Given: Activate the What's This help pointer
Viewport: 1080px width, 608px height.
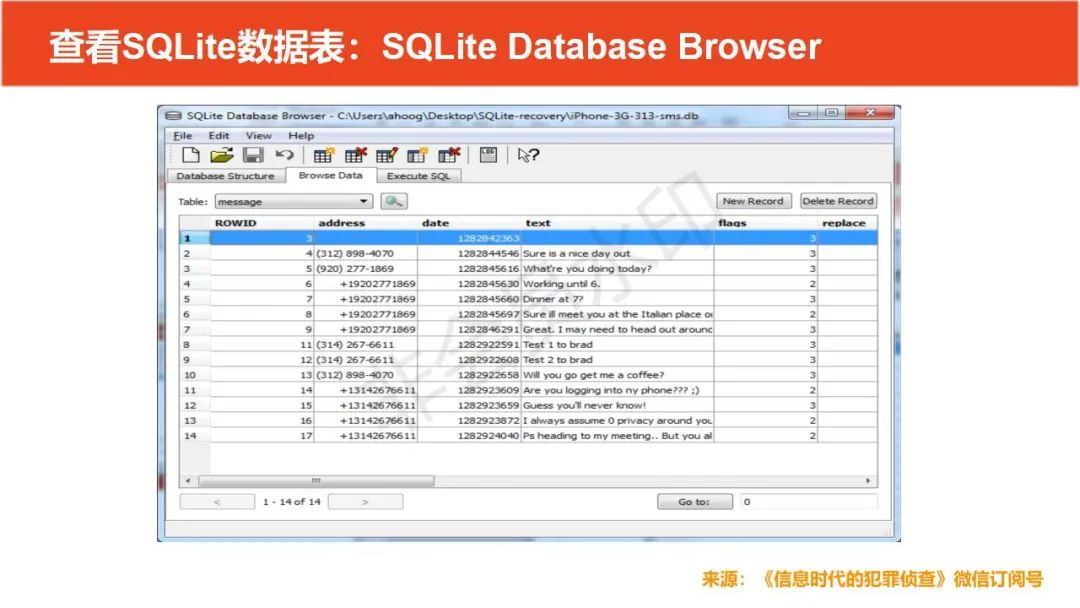Looking at the screenshot, I should pos(528,156).
